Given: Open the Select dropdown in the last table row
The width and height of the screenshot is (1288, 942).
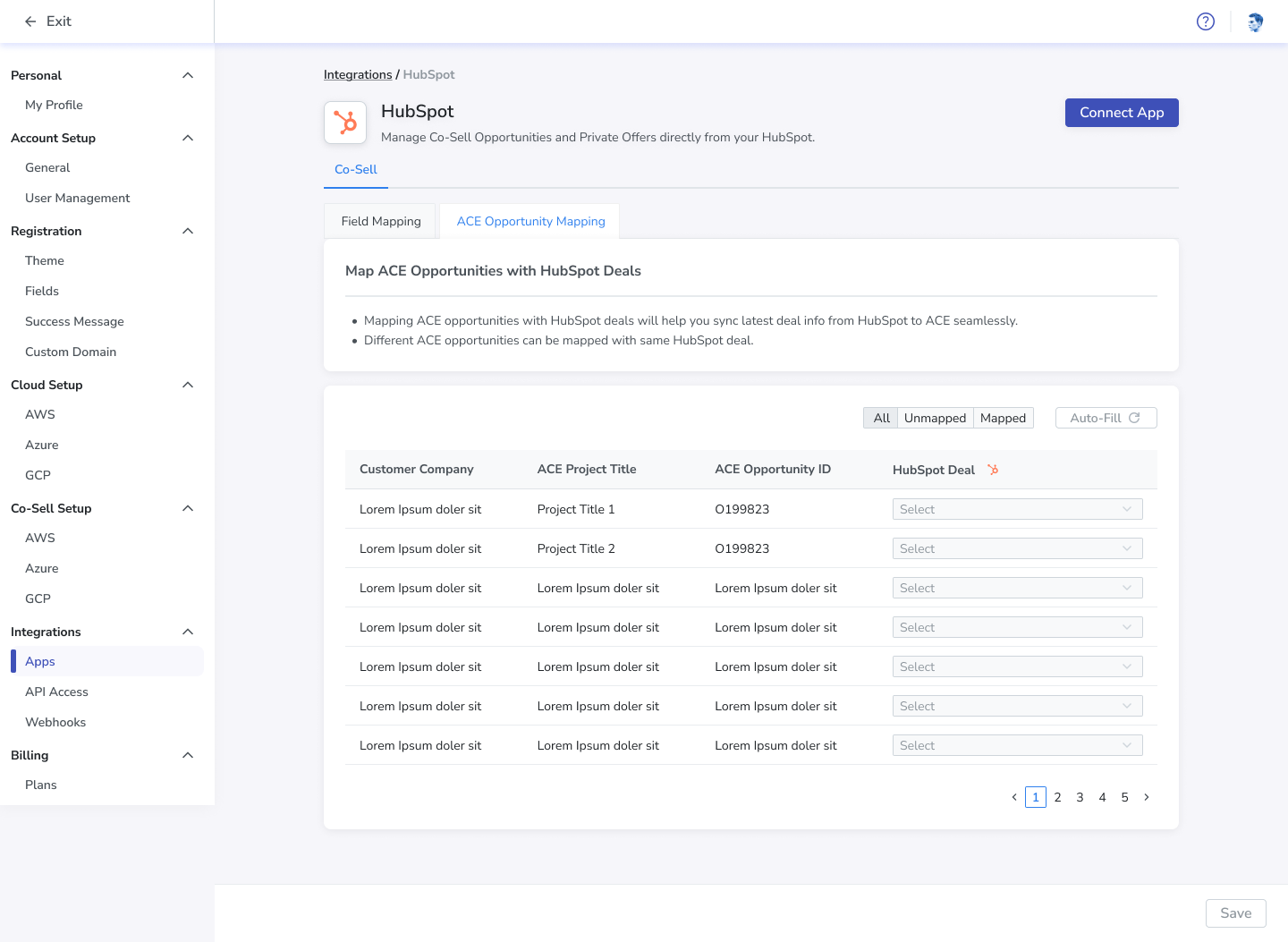Looking at the screenshot, I should point(1018,745).
